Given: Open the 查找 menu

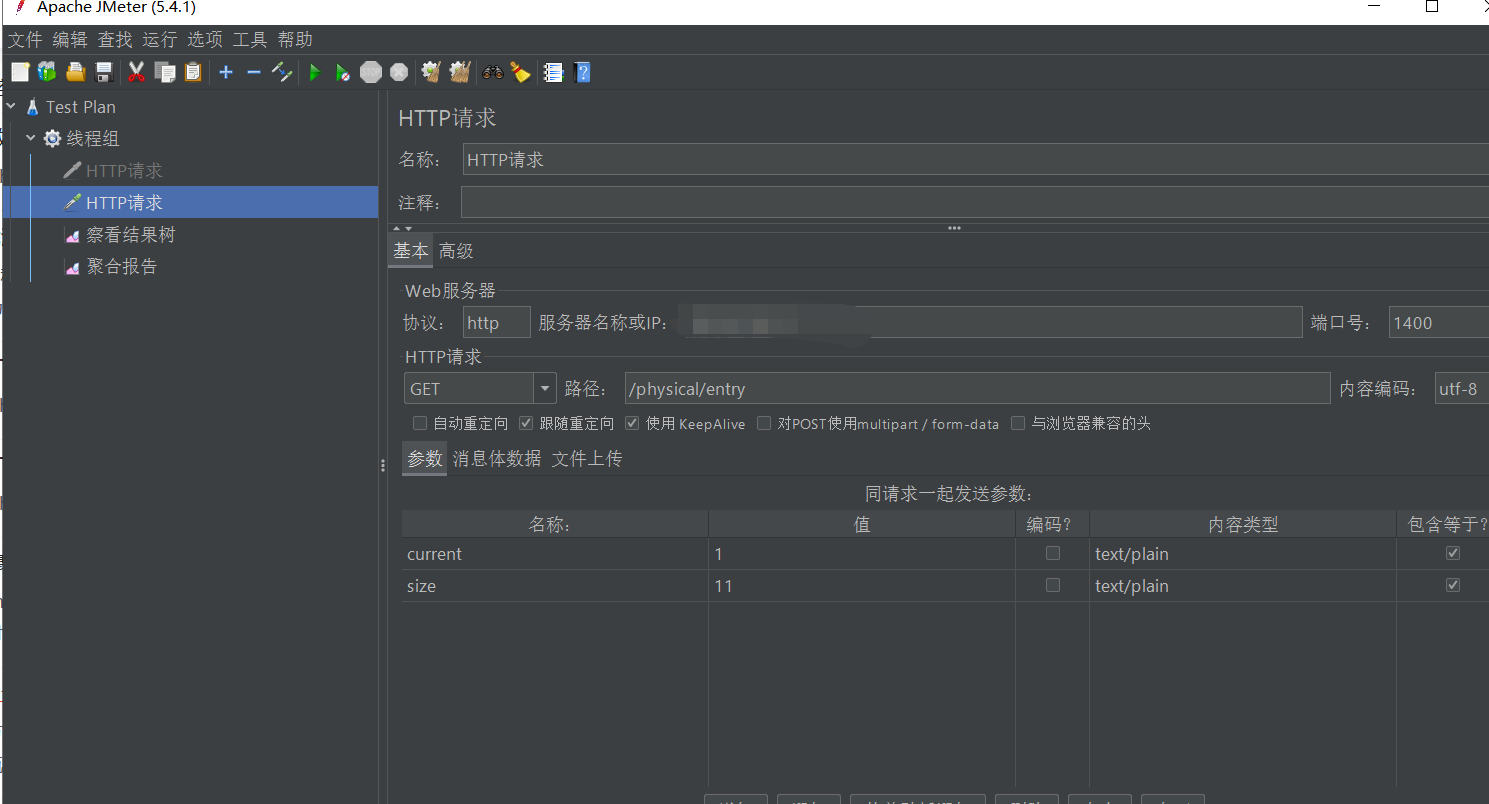Looking at the screenshot, I should tap(115, 39).
